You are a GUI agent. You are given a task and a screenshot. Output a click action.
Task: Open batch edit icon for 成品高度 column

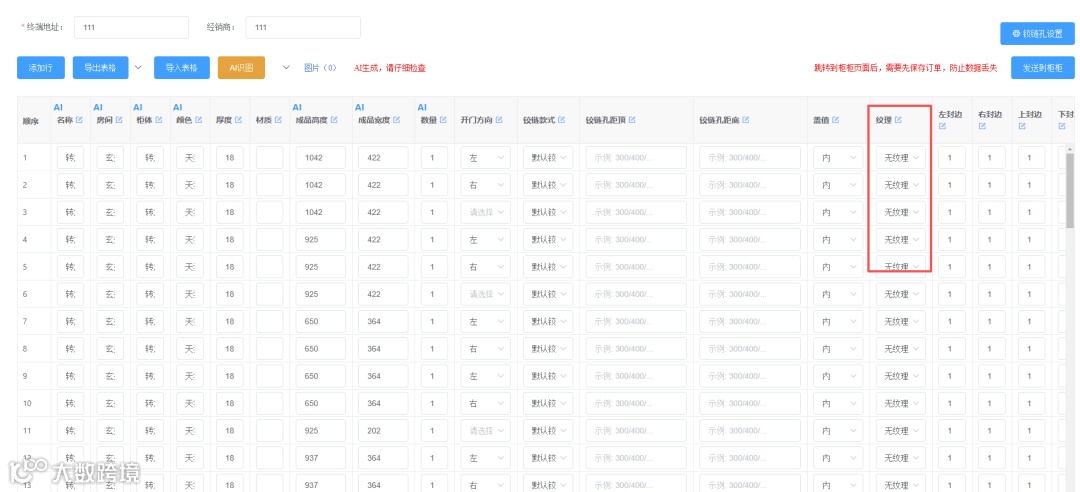[334, 120]
